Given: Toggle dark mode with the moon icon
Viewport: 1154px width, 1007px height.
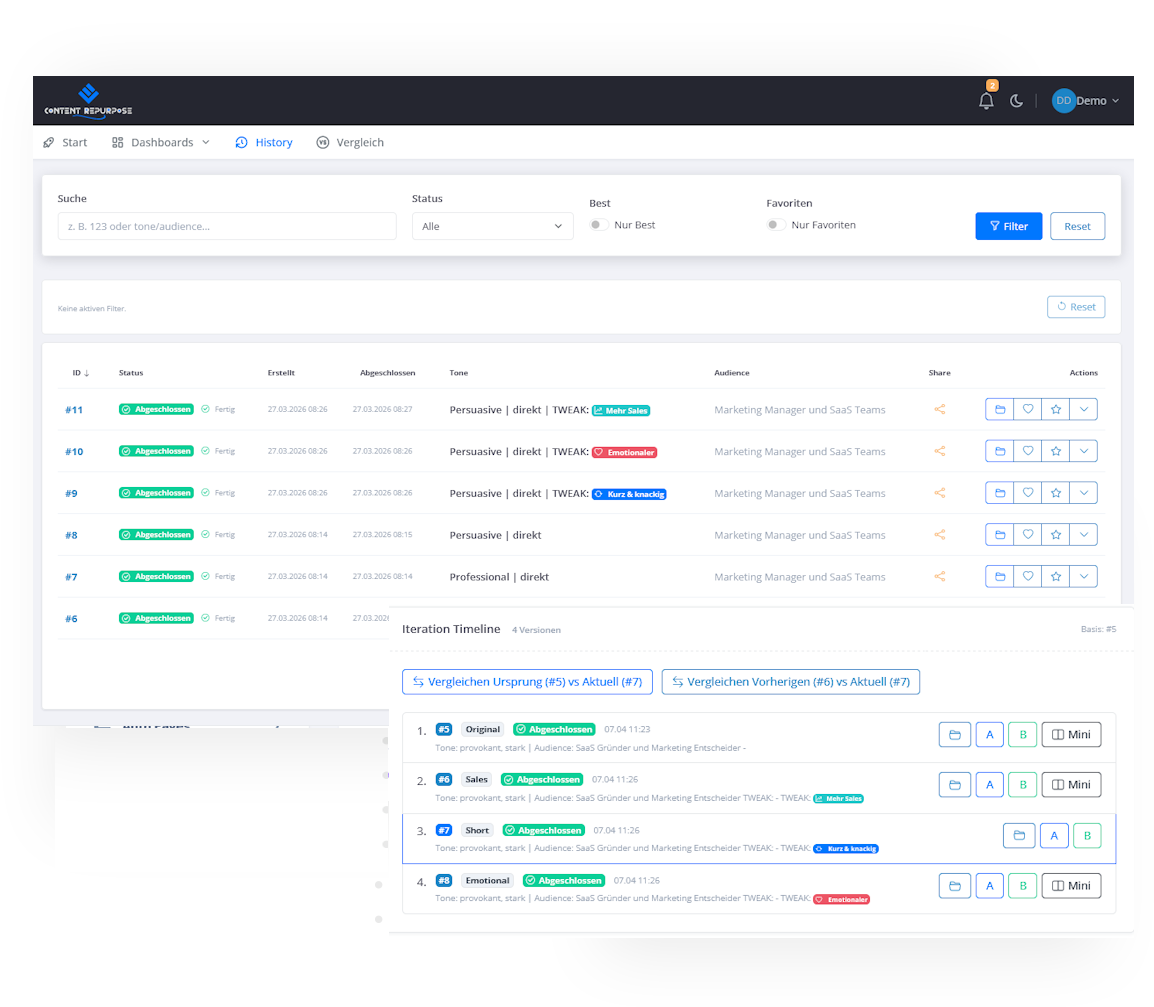Looking at the screenshot, I should click(x=1016, y=101).
